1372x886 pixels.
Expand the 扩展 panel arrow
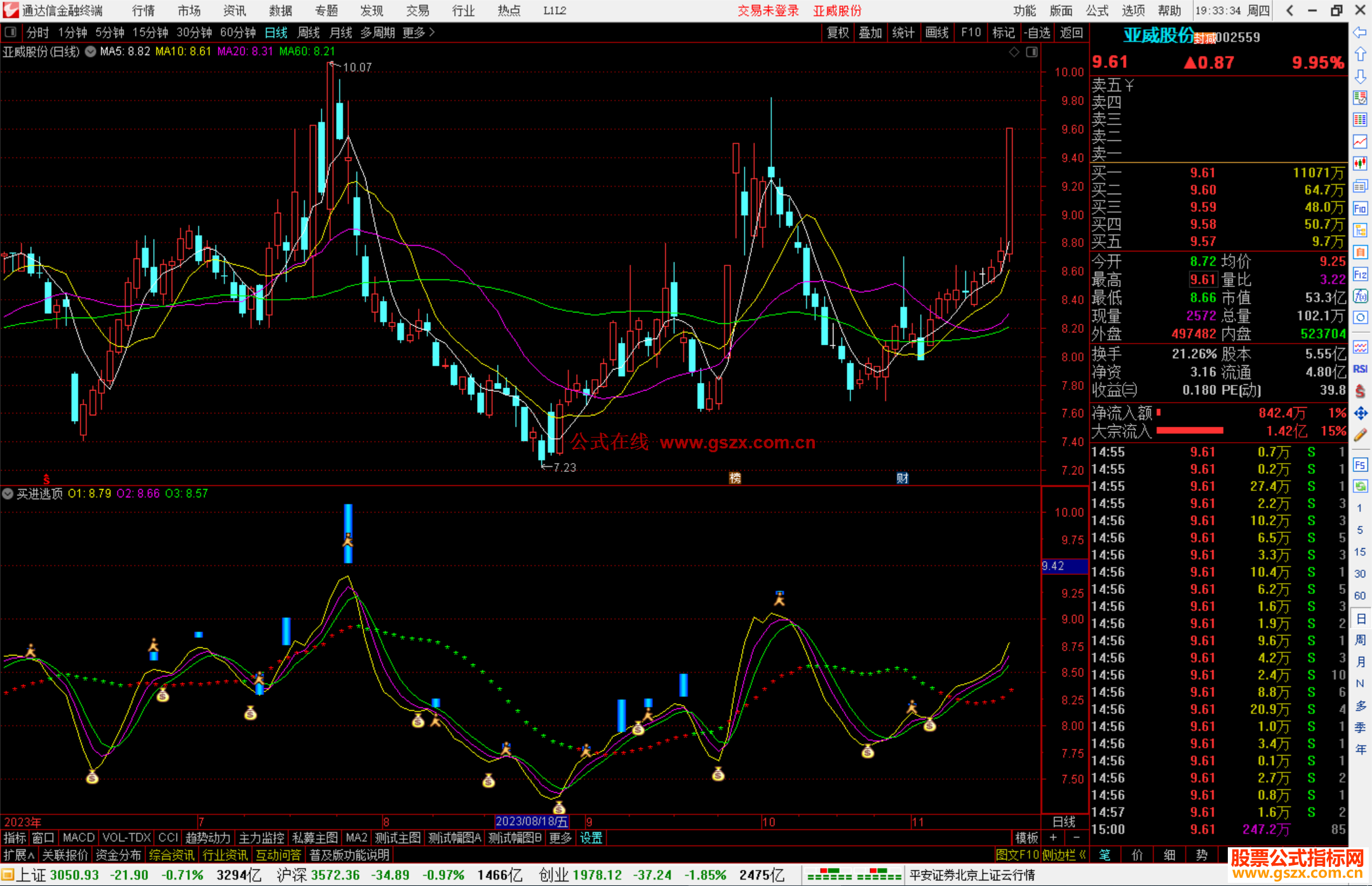[x=19, y=855]
